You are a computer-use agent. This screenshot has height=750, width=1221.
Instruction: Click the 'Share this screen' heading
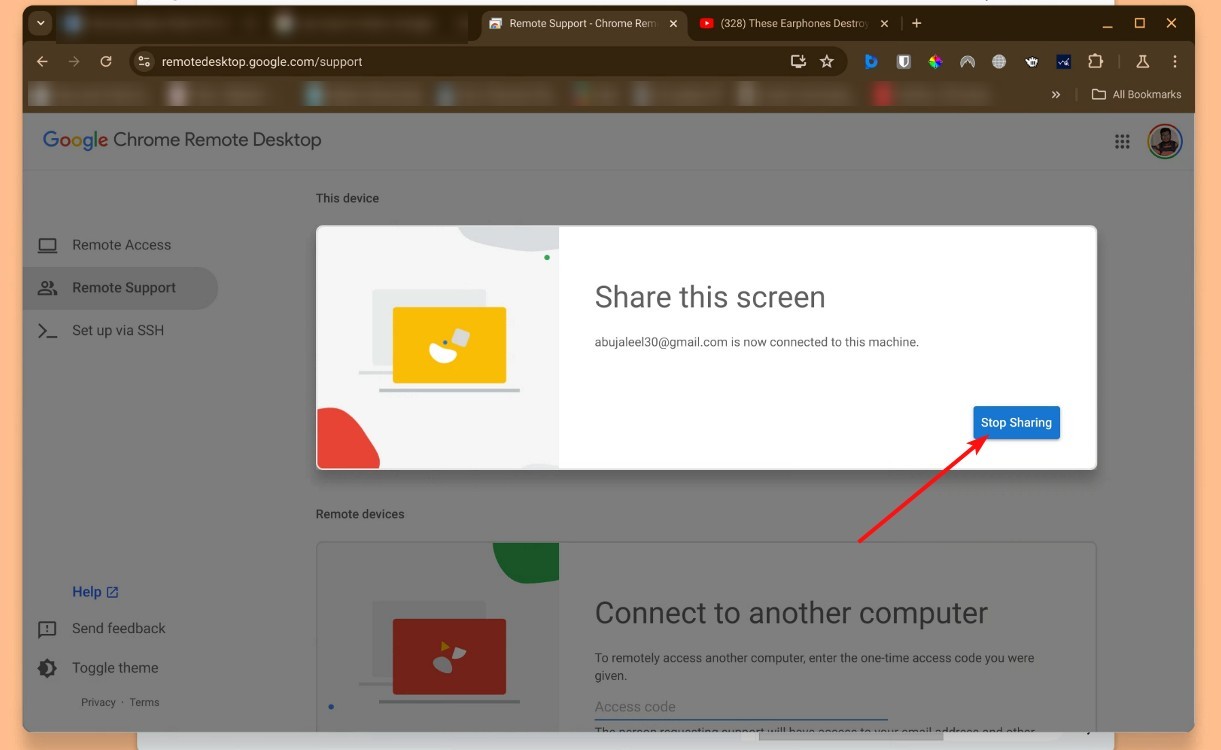click(x=710, y=297)
